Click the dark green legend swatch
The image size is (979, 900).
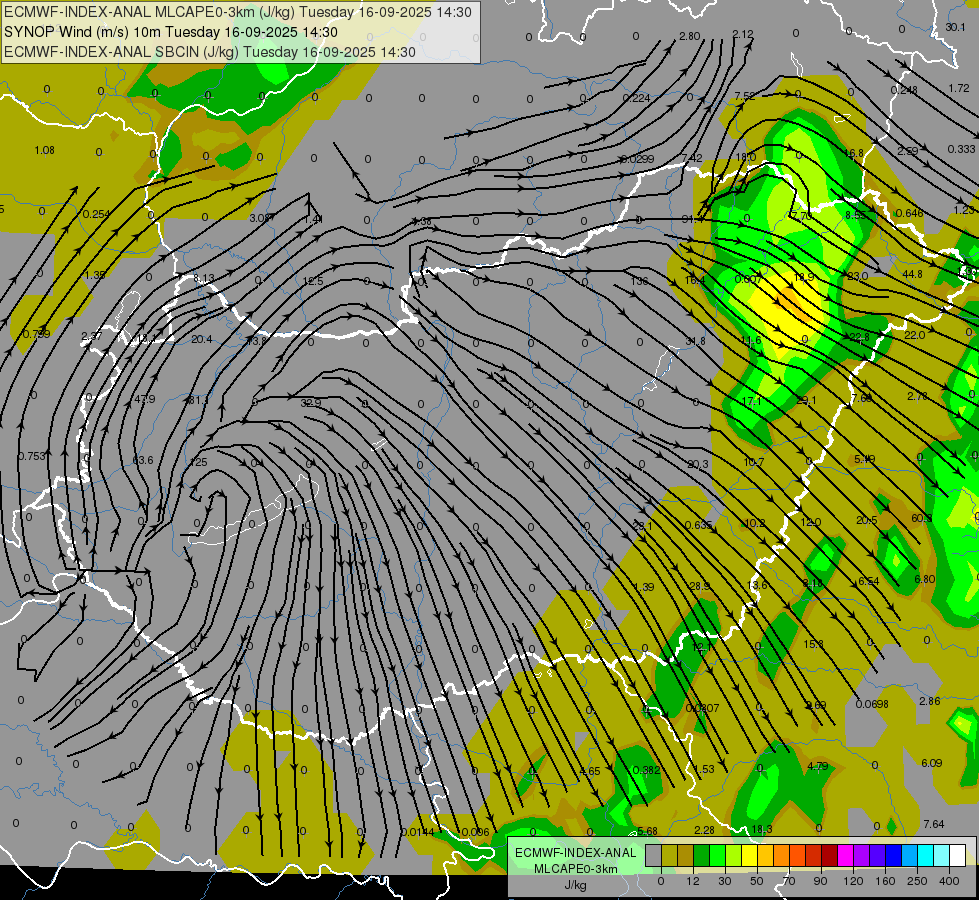(x=702, y=856)
